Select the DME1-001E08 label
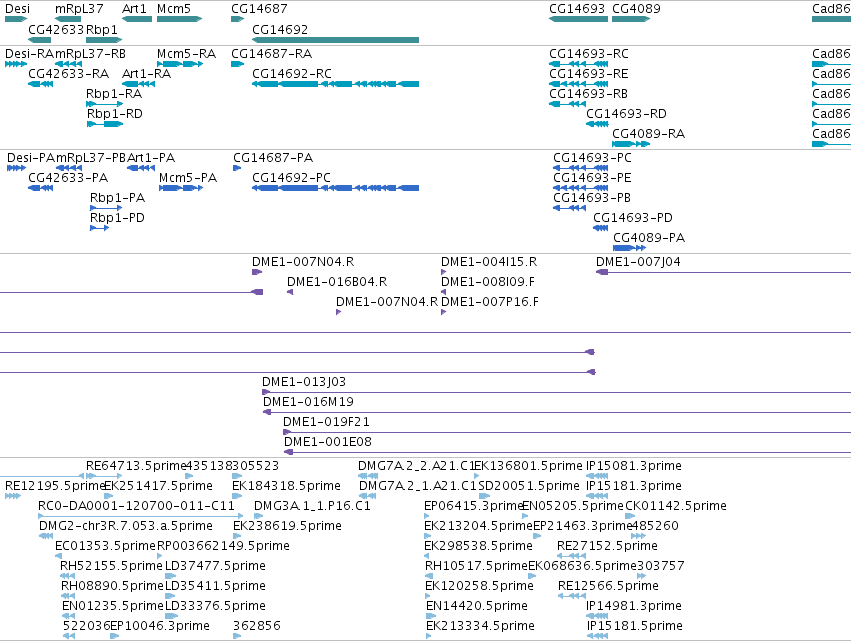 tap(328, 442)
